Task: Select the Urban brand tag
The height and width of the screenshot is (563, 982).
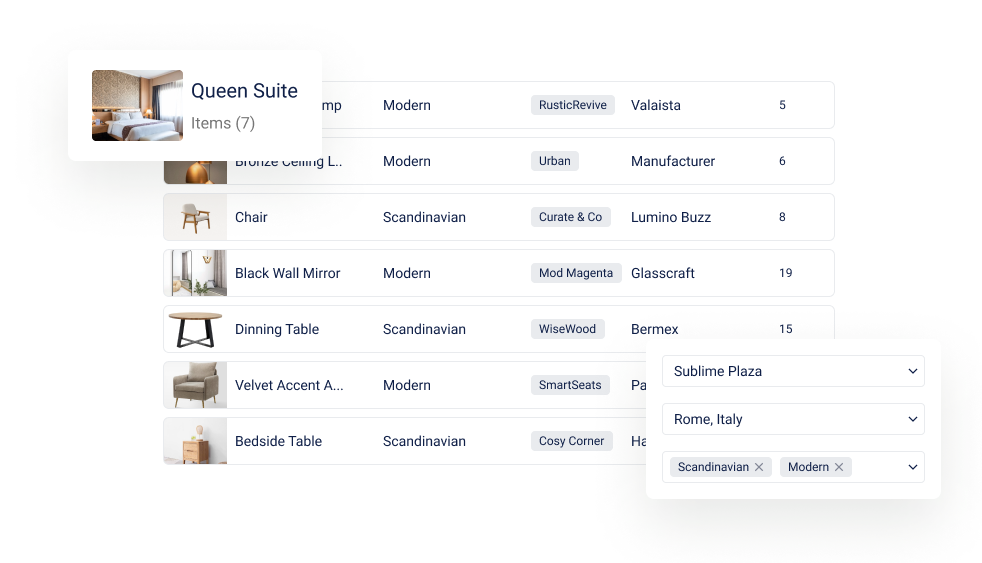Action: pos(554,161)
